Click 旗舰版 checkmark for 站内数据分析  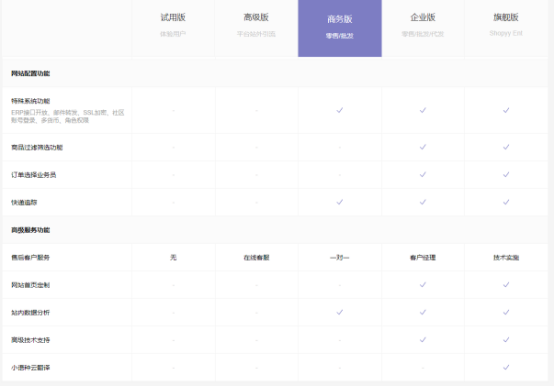(x=506, y=312)
